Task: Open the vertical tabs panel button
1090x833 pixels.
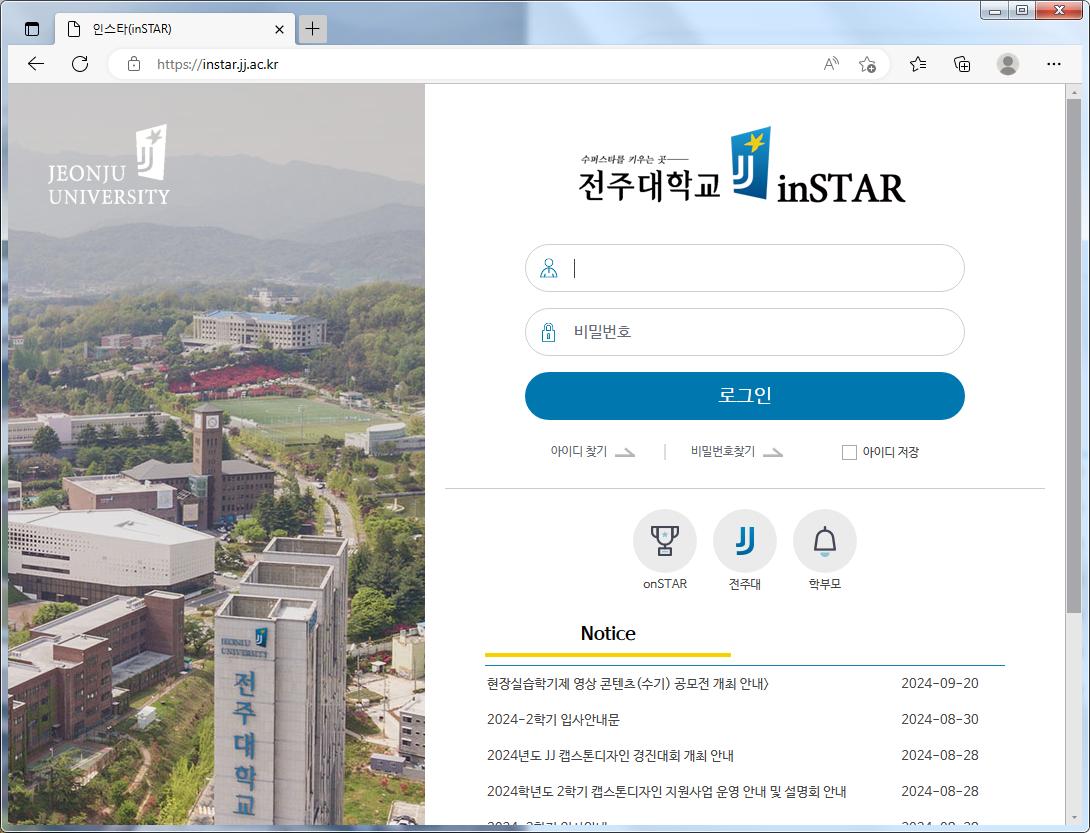Action: pyautogui.click(x=31, y=28)
